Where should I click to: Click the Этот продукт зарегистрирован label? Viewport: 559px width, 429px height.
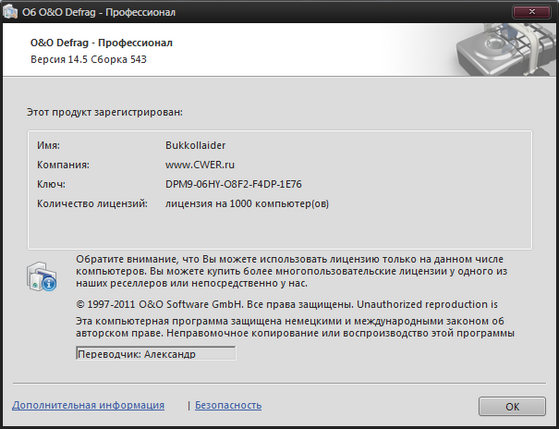[104, 112]
